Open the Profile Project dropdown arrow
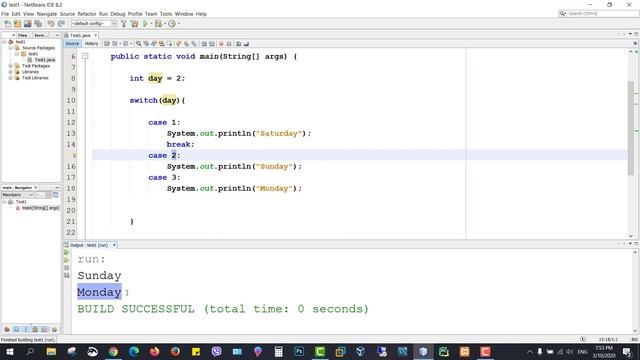Image resolution: width=640 pixels, height=360 pixels. click(x=178, y=24)
